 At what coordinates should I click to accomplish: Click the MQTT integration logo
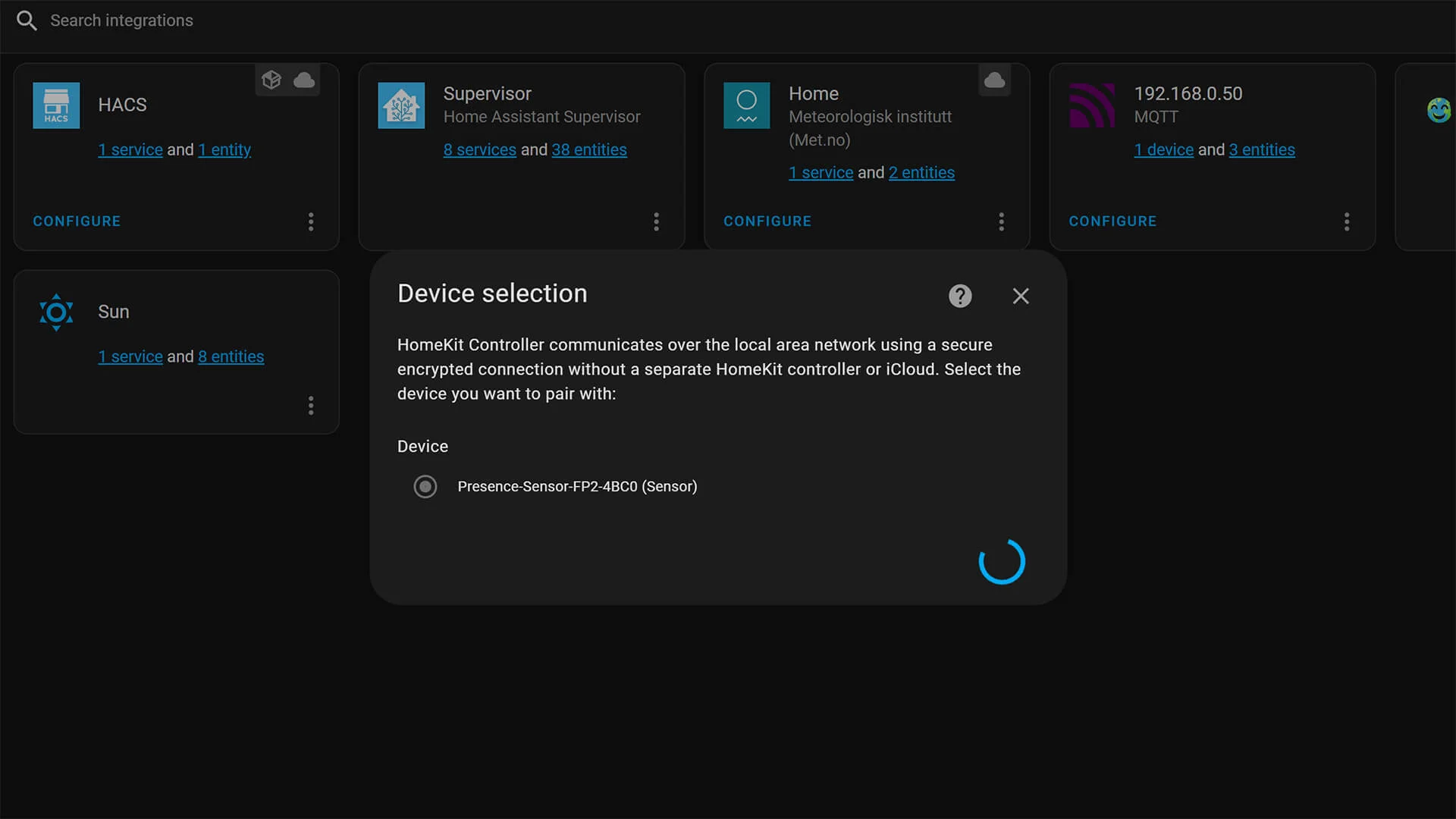pos(1092,105)
